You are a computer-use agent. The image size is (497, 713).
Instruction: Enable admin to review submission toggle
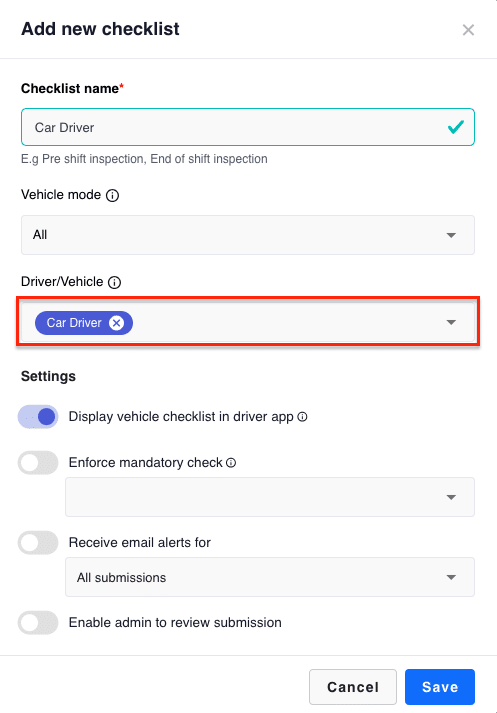point(38,623)
